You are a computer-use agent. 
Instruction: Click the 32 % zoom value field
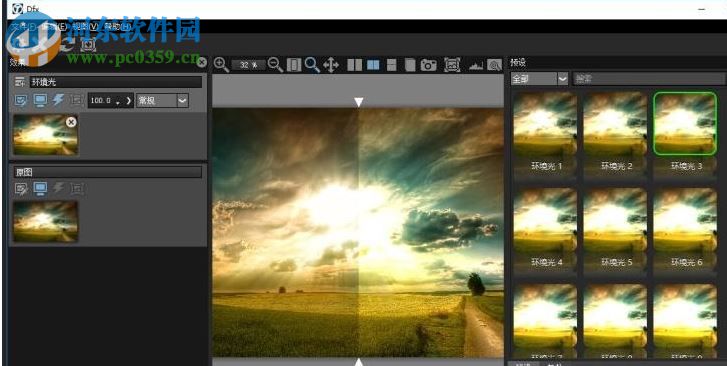click(x=248, y=65)
